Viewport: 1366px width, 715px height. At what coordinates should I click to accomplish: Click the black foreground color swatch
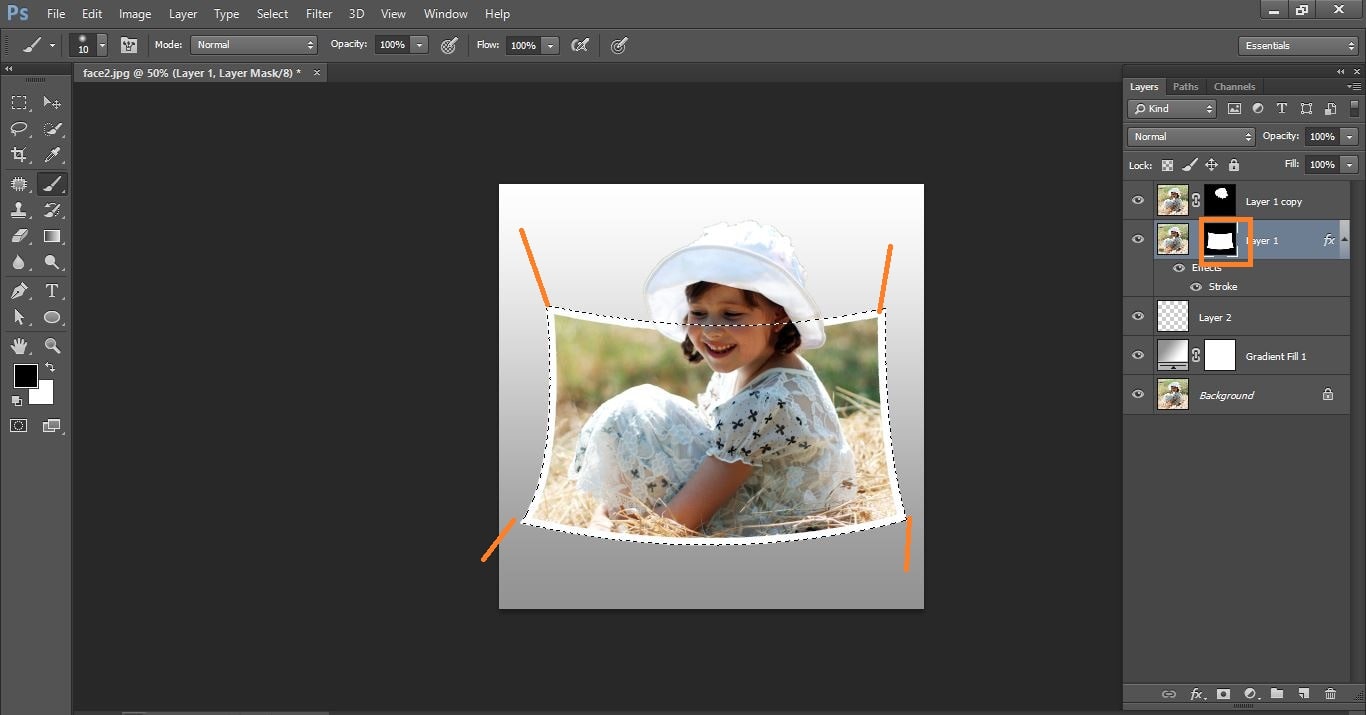click(25, 376)
